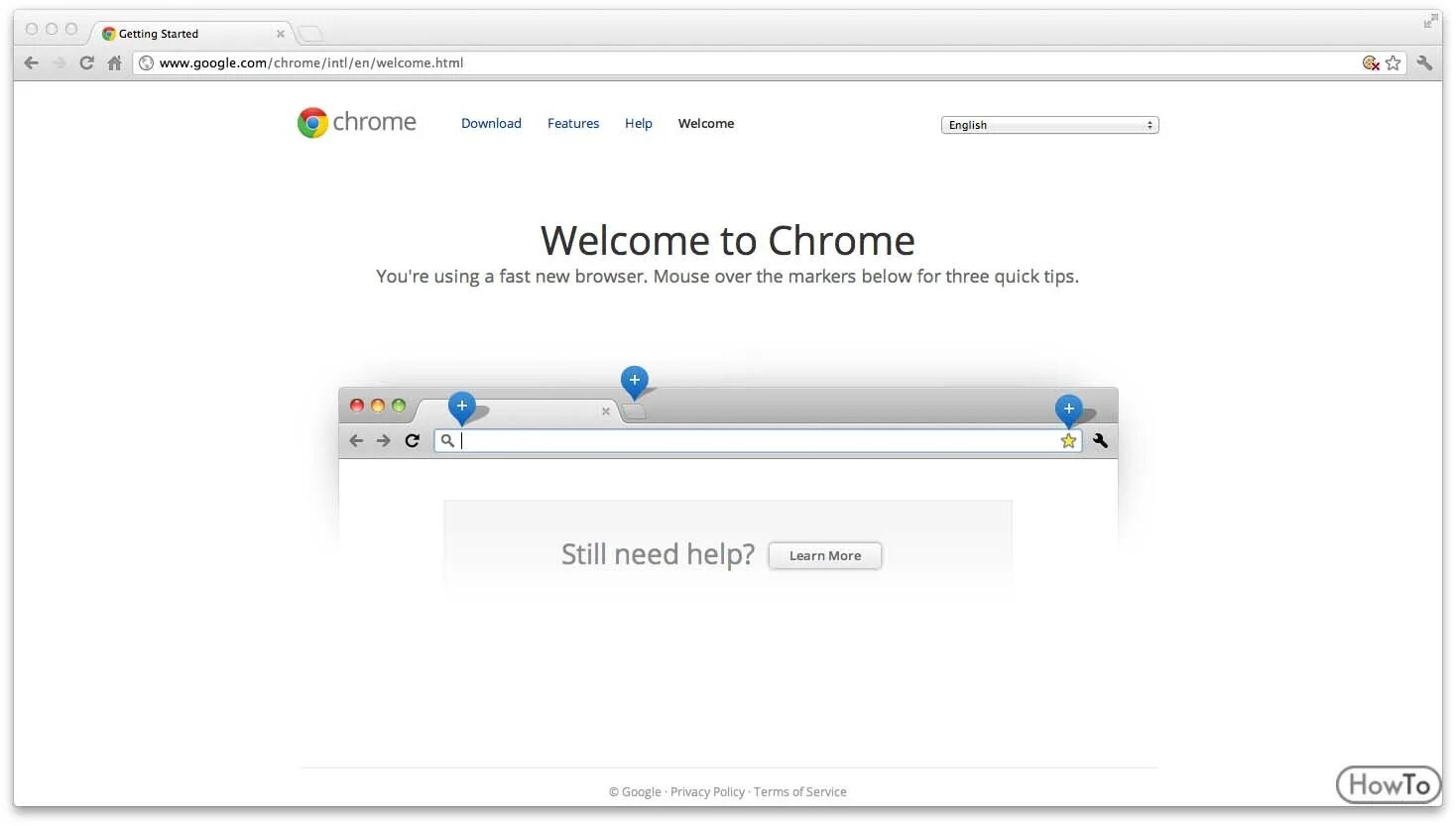The image size is (1456, 826).
Task: Enter fullscreen with the top-right arrows icon
Action: click(1430, 21)
